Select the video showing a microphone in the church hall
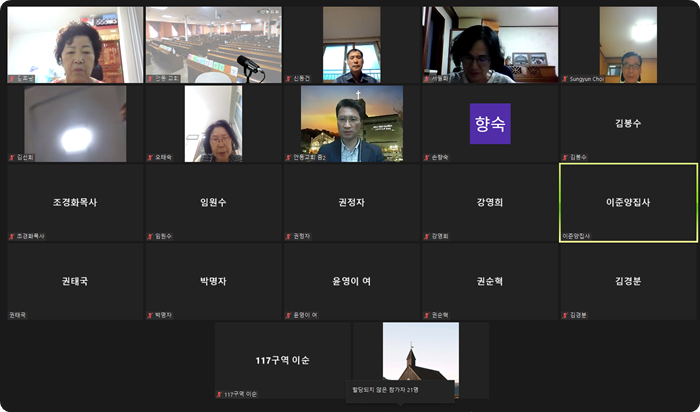700x412 pixels. [x=213, y=44]
